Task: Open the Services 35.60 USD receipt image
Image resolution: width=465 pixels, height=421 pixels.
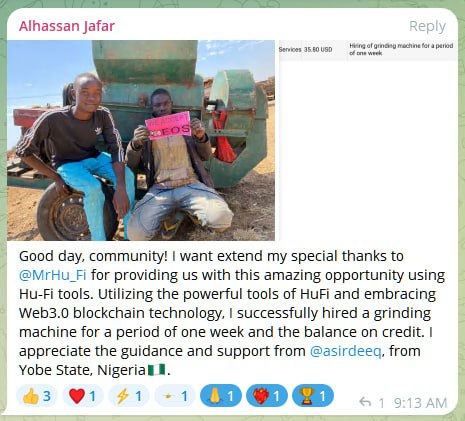Action: pos(368,50)
